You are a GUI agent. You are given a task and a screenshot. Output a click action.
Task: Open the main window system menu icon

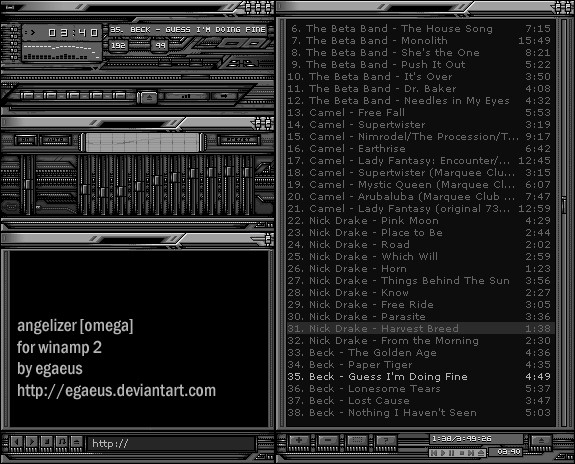click(9, 7)
